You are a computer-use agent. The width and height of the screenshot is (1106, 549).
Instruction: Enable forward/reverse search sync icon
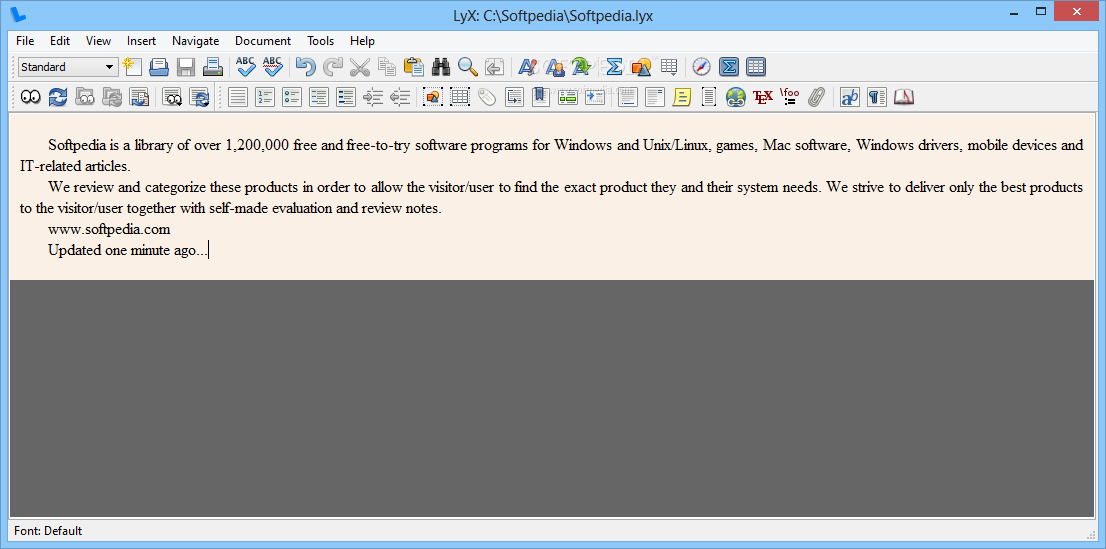click(x=139, y=97)
